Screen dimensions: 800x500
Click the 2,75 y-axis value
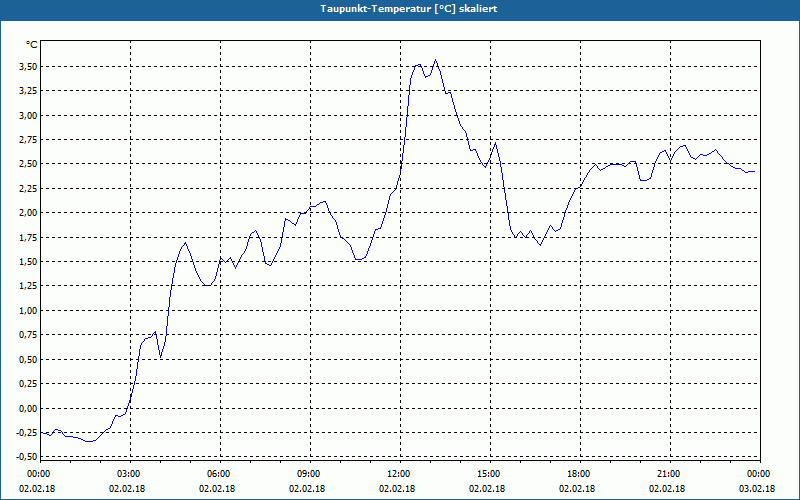[28, 140]
